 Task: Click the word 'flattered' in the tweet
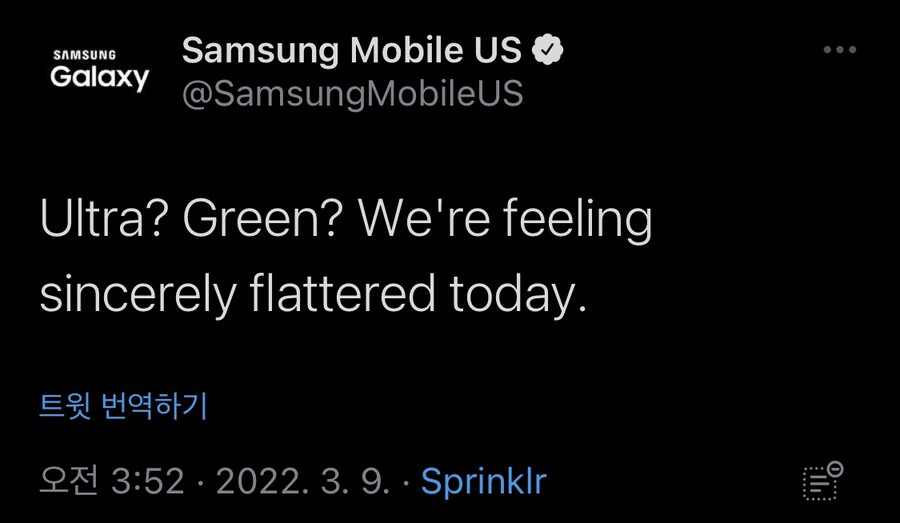pyautogui.click(x=342, y=293)
